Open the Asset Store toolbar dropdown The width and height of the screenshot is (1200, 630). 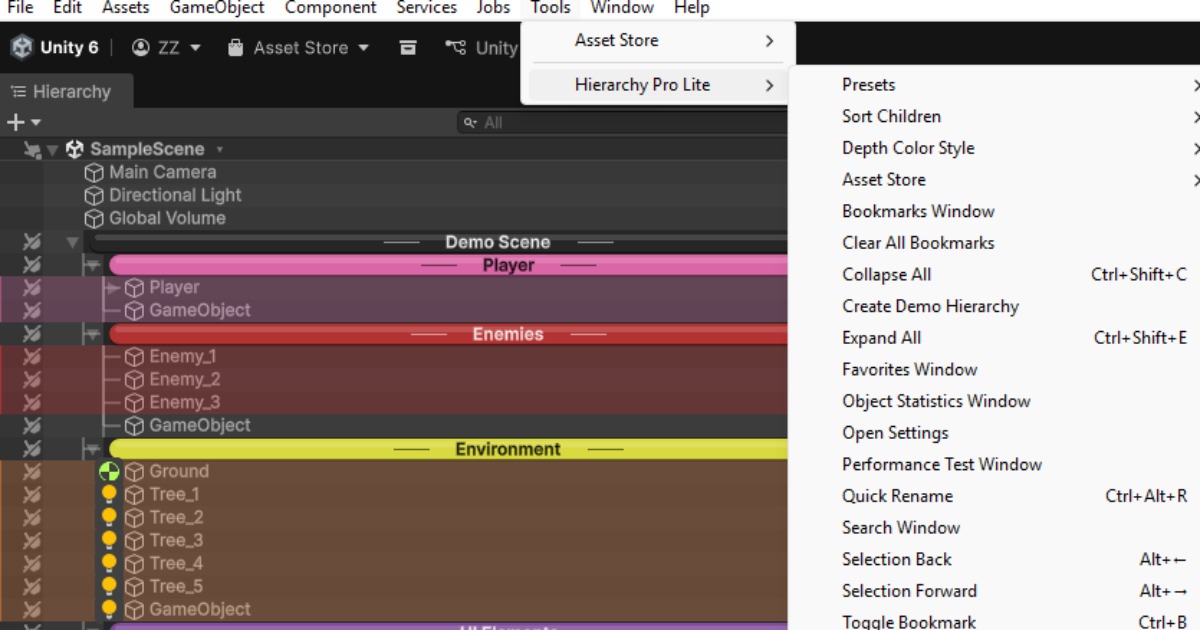tap(298, 48)
